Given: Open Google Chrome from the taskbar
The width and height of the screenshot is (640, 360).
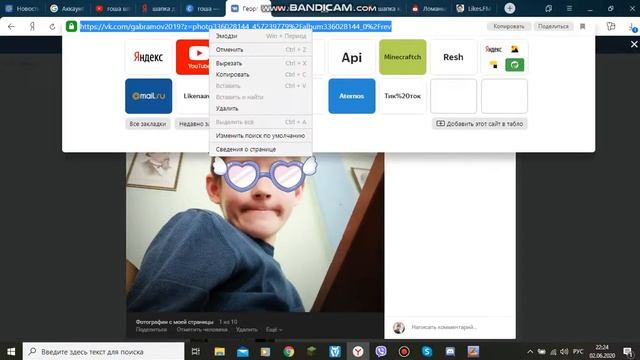Looking at the screenshot, I should [289, 351].
